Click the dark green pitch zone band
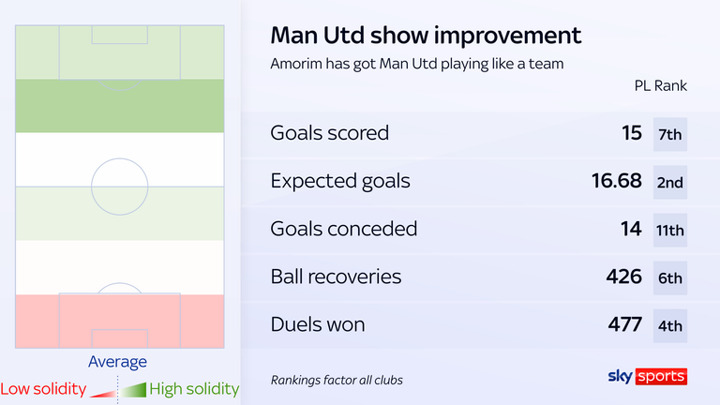 pyautogui.click(x=120, y=106)
